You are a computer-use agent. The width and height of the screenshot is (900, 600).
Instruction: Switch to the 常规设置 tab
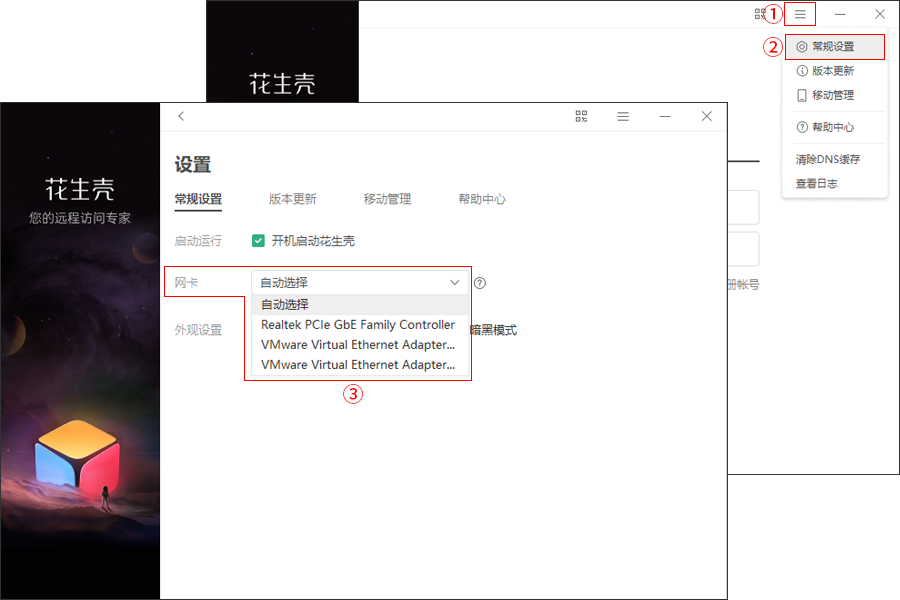pos(198,199)
